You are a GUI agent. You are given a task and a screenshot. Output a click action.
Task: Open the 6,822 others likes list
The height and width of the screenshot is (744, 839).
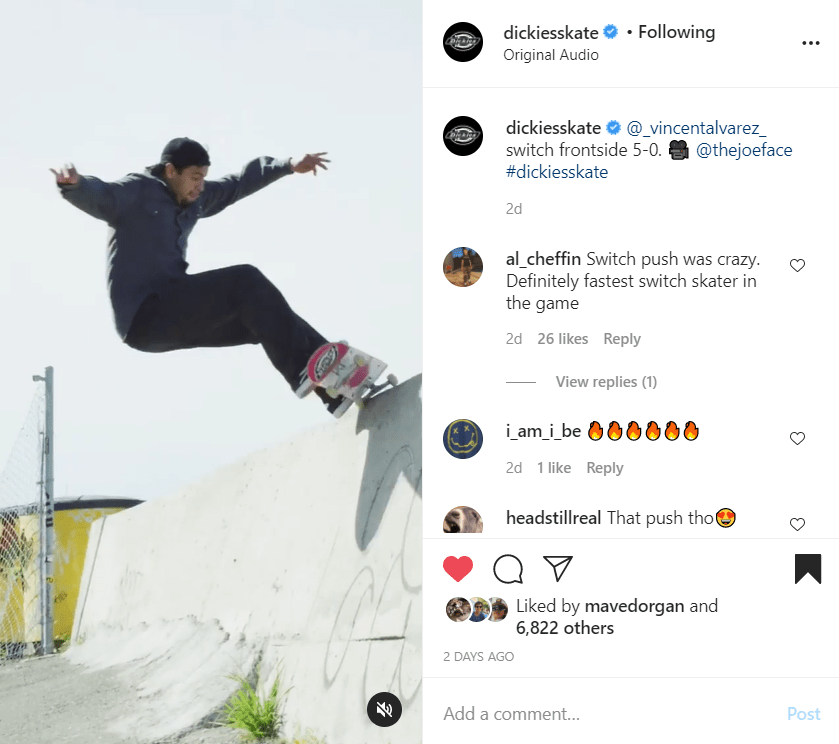click(x=565, y=628)
